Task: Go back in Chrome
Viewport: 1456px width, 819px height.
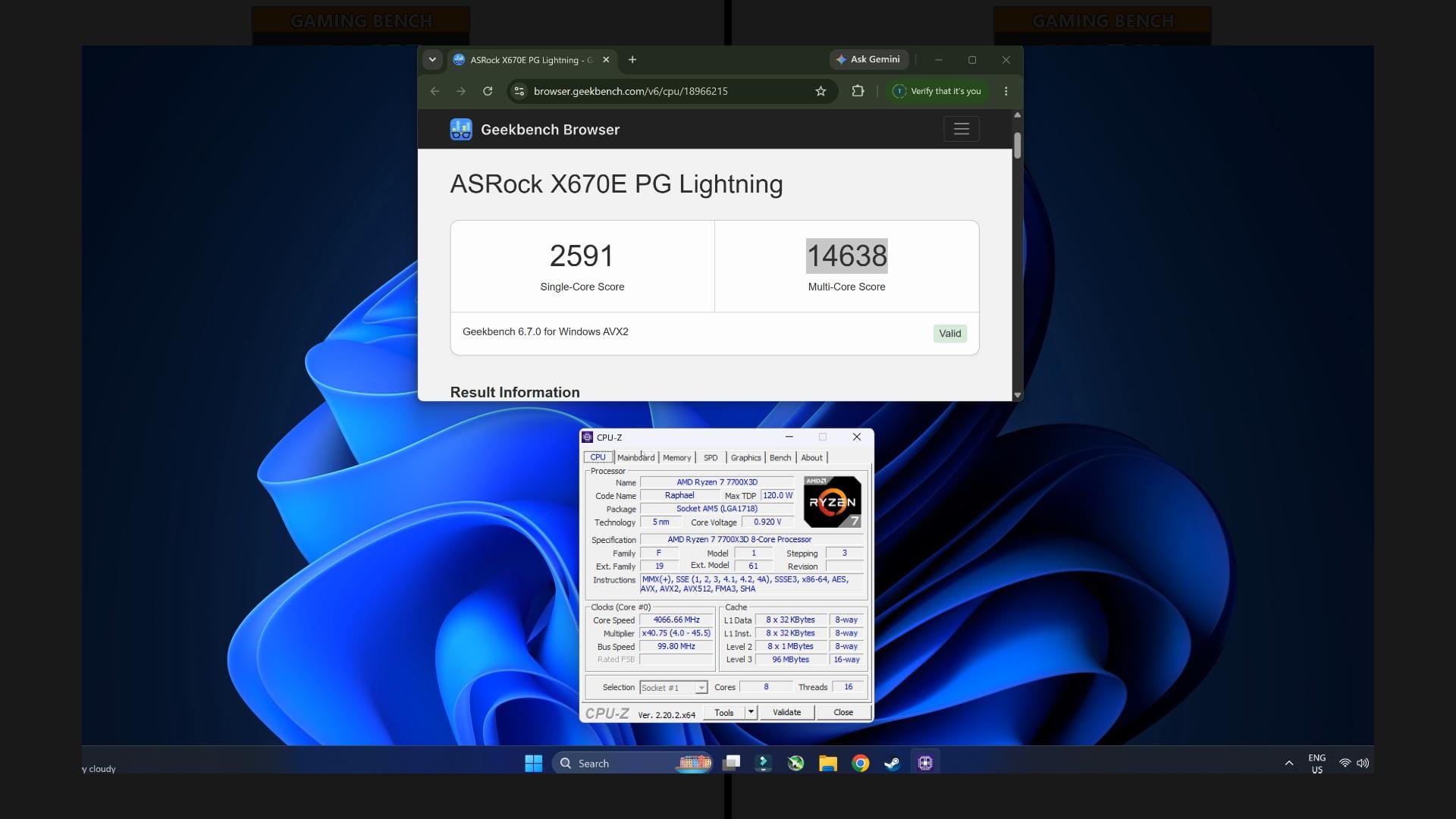Action: [x=435, y=91]
